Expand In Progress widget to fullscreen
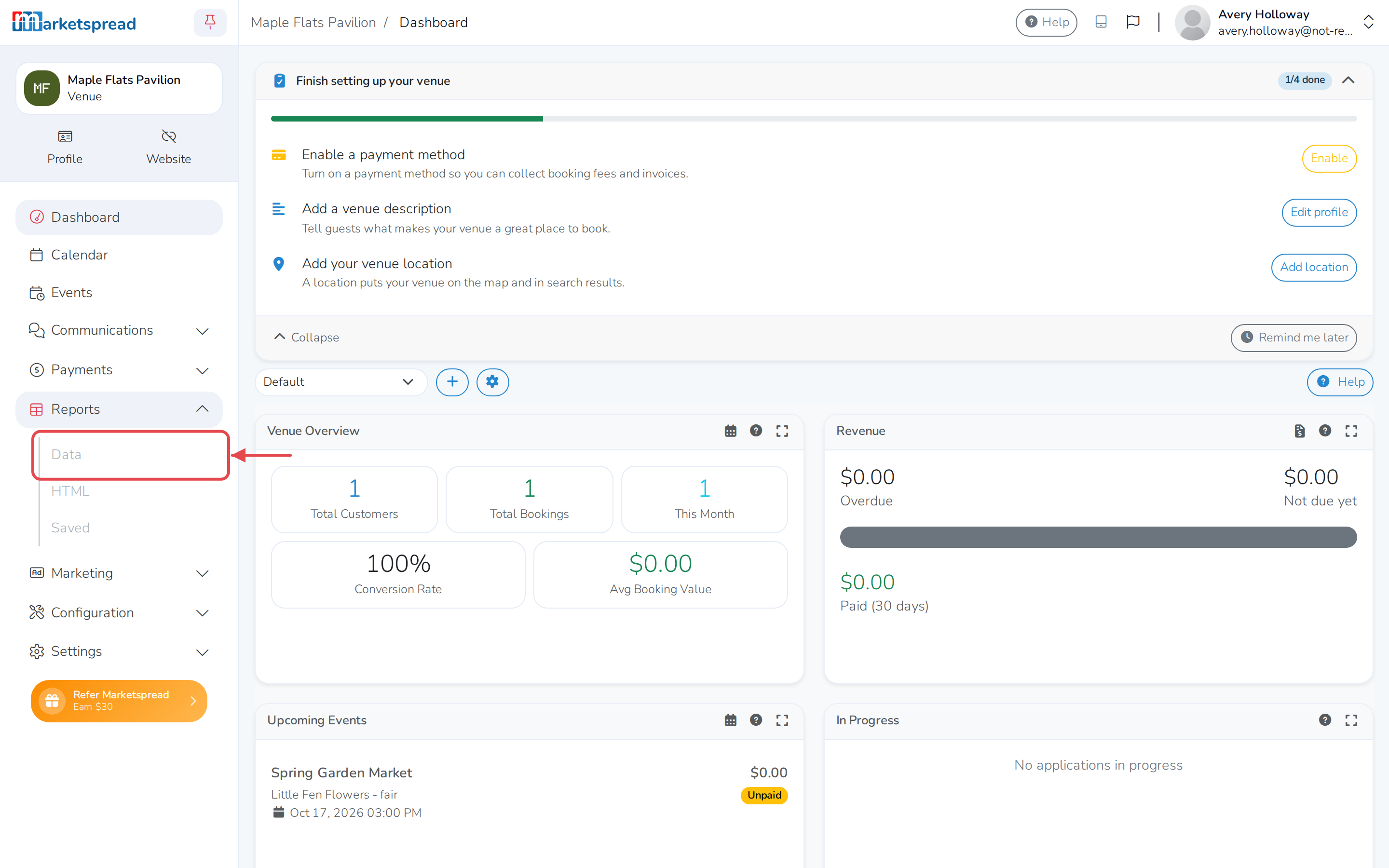 (x=1351, y=720)
